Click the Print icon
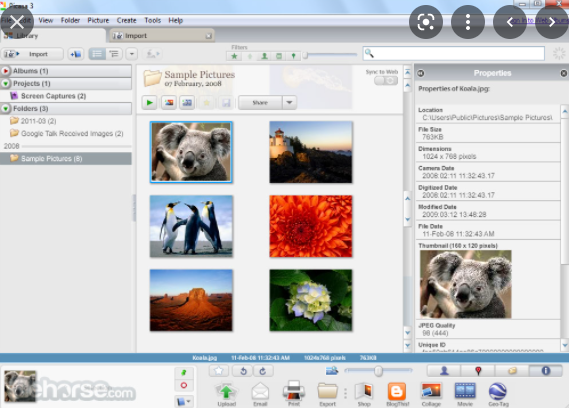This screenshot has width=569, height=408. click(x=294, y=393)
